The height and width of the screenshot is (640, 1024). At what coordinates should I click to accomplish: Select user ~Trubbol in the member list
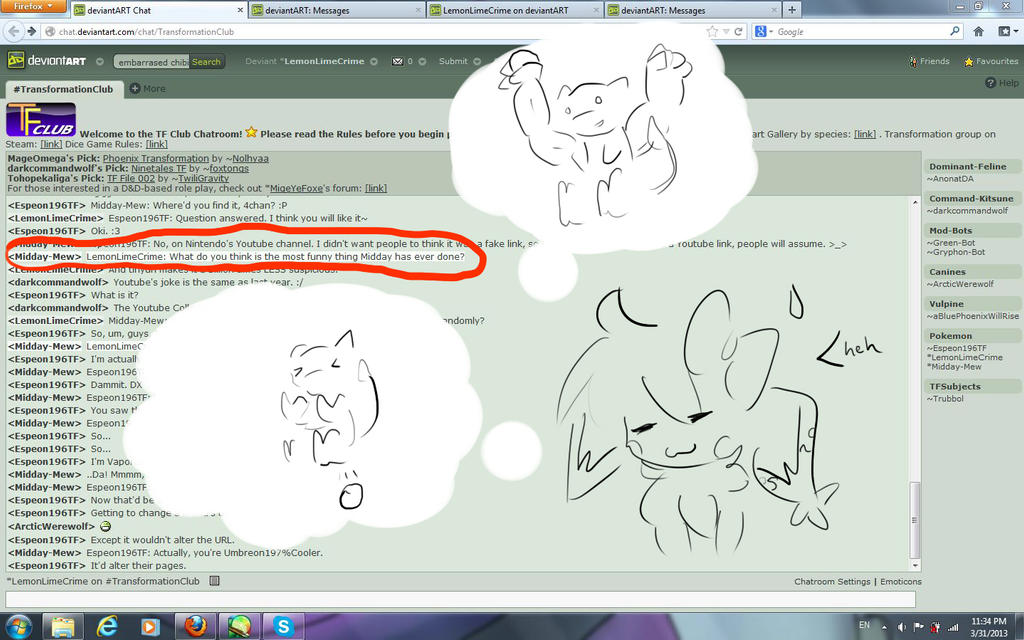(945, 398)
